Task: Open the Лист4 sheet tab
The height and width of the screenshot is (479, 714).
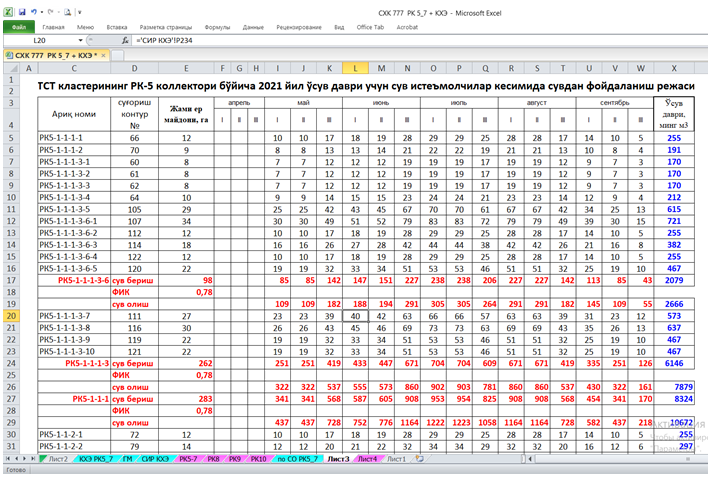Action: (x=367, y=459)
